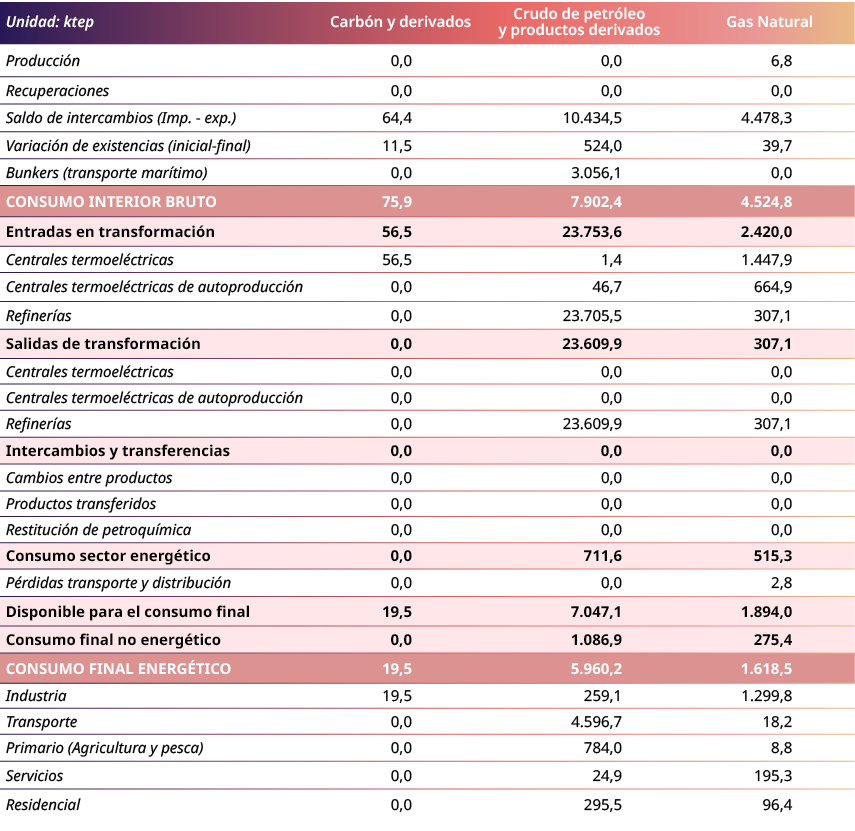
Task: Click the 'Bunkers (transporte marítimo)' row label
Action: point(107,174)
